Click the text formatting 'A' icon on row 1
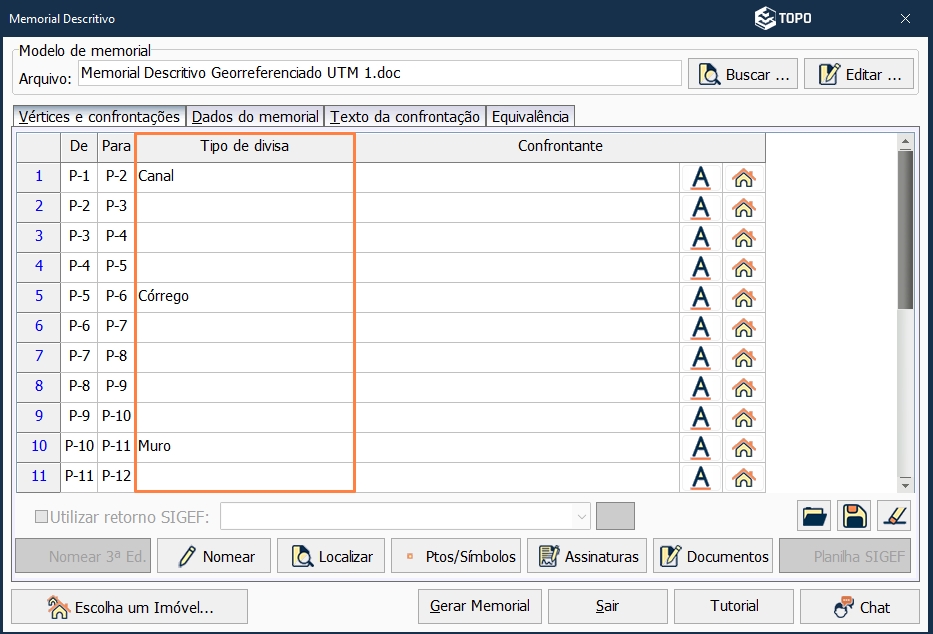 700,176
